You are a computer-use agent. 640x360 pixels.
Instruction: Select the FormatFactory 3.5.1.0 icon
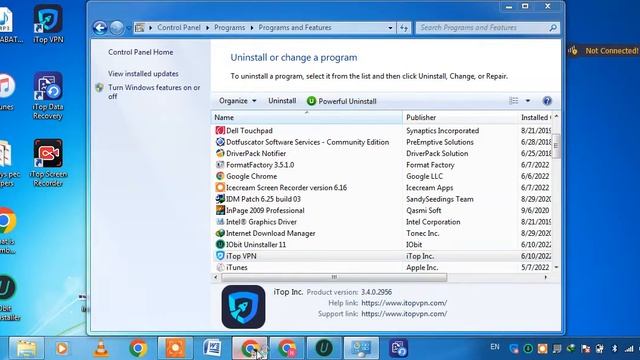(220, 165)
